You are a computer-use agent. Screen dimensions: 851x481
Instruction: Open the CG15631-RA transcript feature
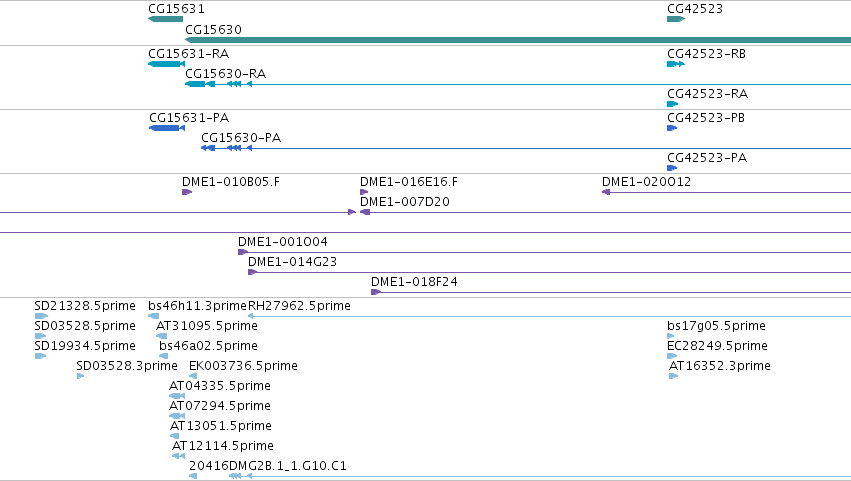pyautogui.click(x=166, y=64)
